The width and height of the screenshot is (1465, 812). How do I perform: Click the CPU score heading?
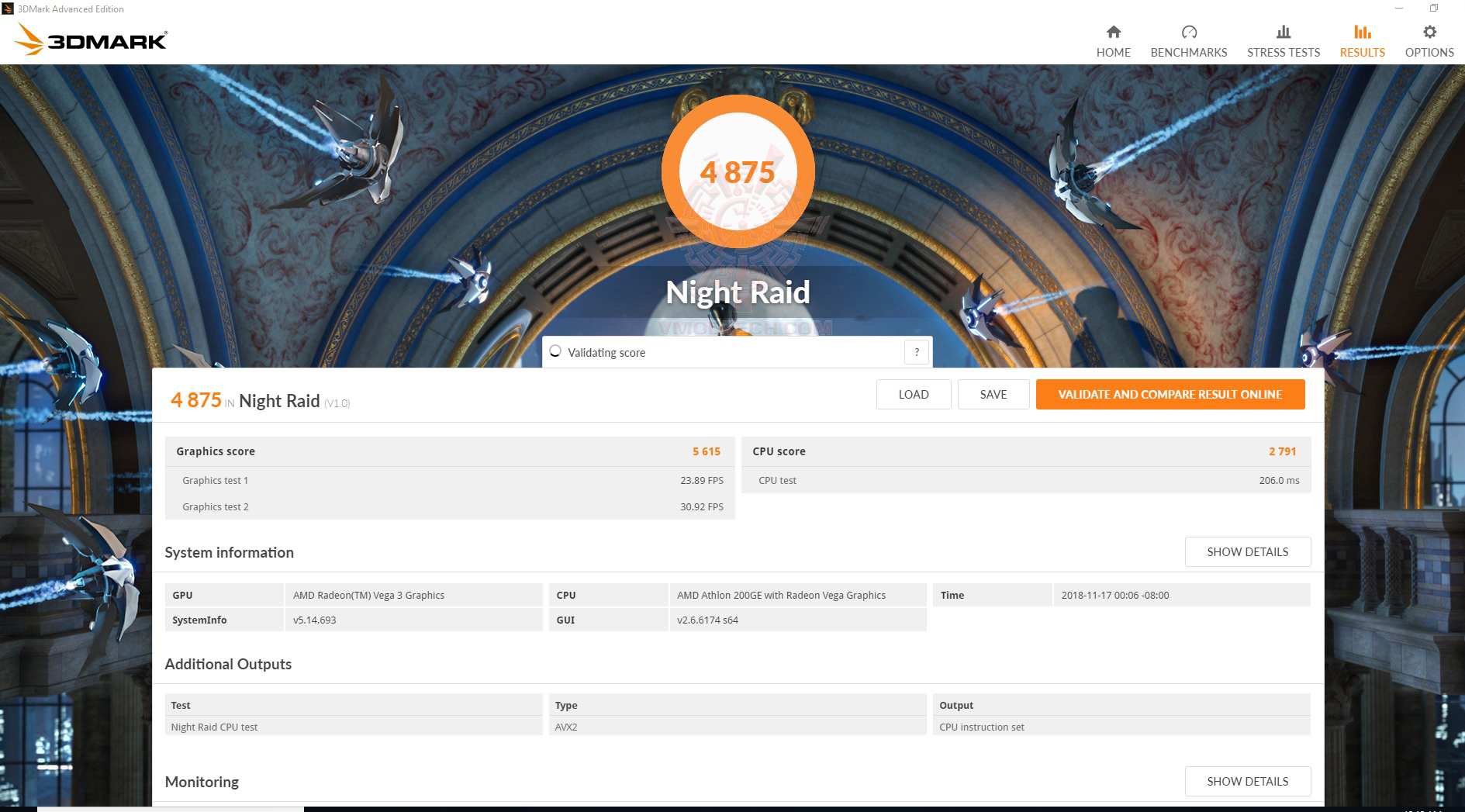779,451
